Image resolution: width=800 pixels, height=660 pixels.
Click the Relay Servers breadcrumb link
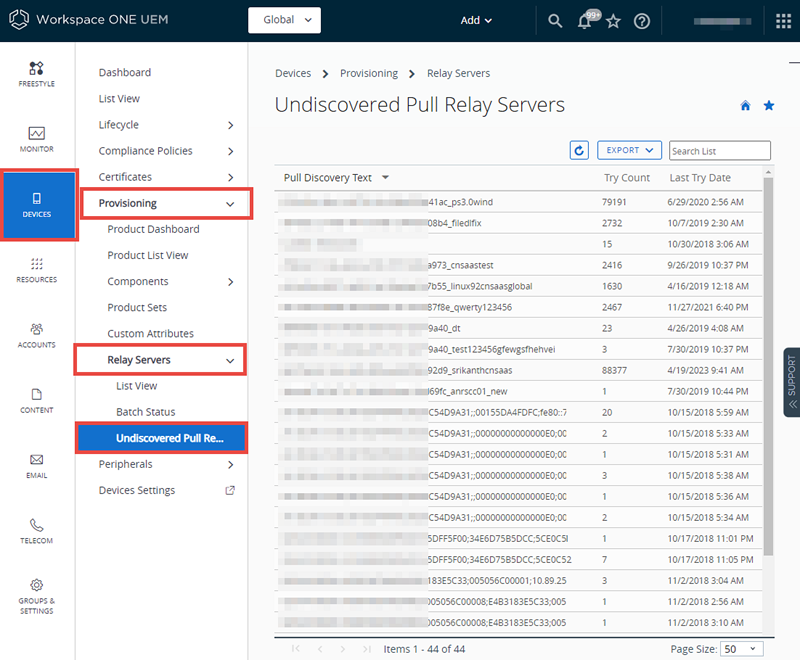point(458,73)
